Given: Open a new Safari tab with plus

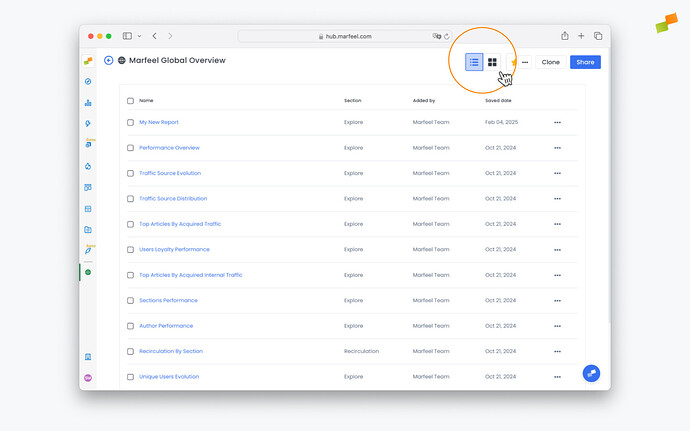Looking at the screenshot, I should (581, 36).
